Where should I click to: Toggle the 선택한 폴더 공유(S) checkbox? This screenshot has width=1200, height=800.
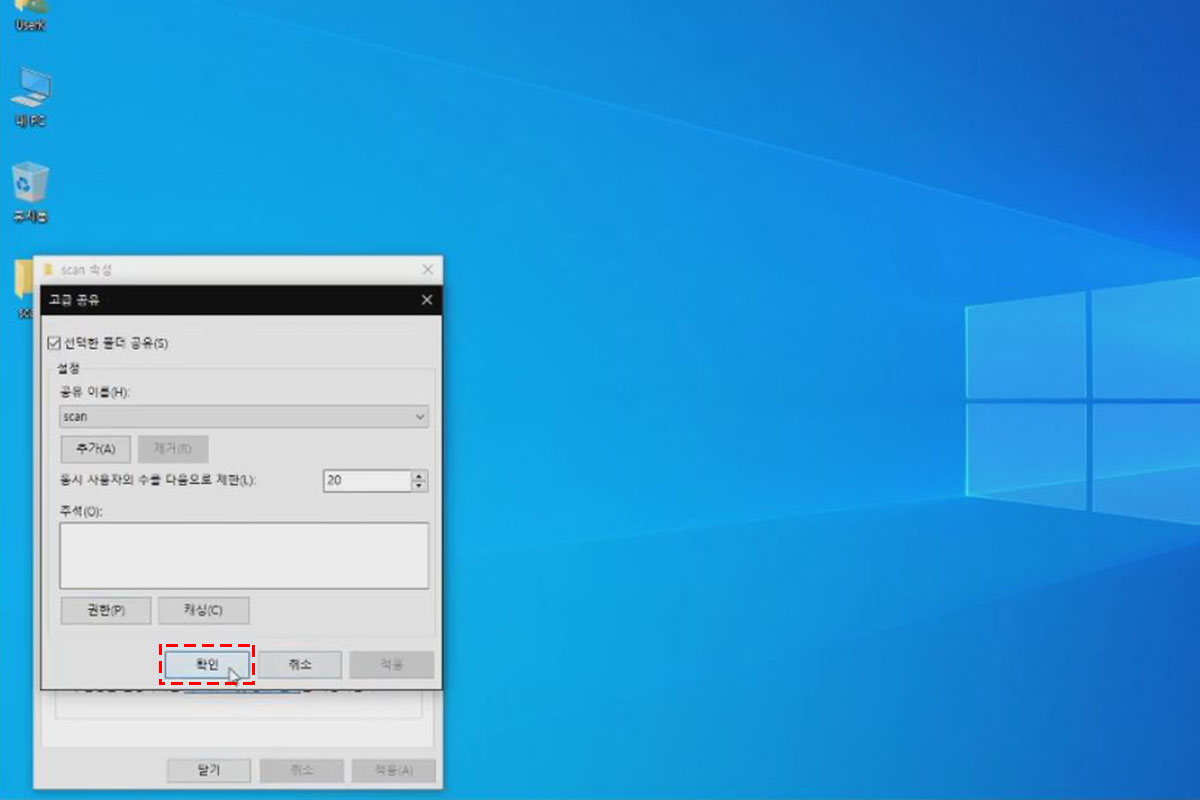(x=54, y=343)
